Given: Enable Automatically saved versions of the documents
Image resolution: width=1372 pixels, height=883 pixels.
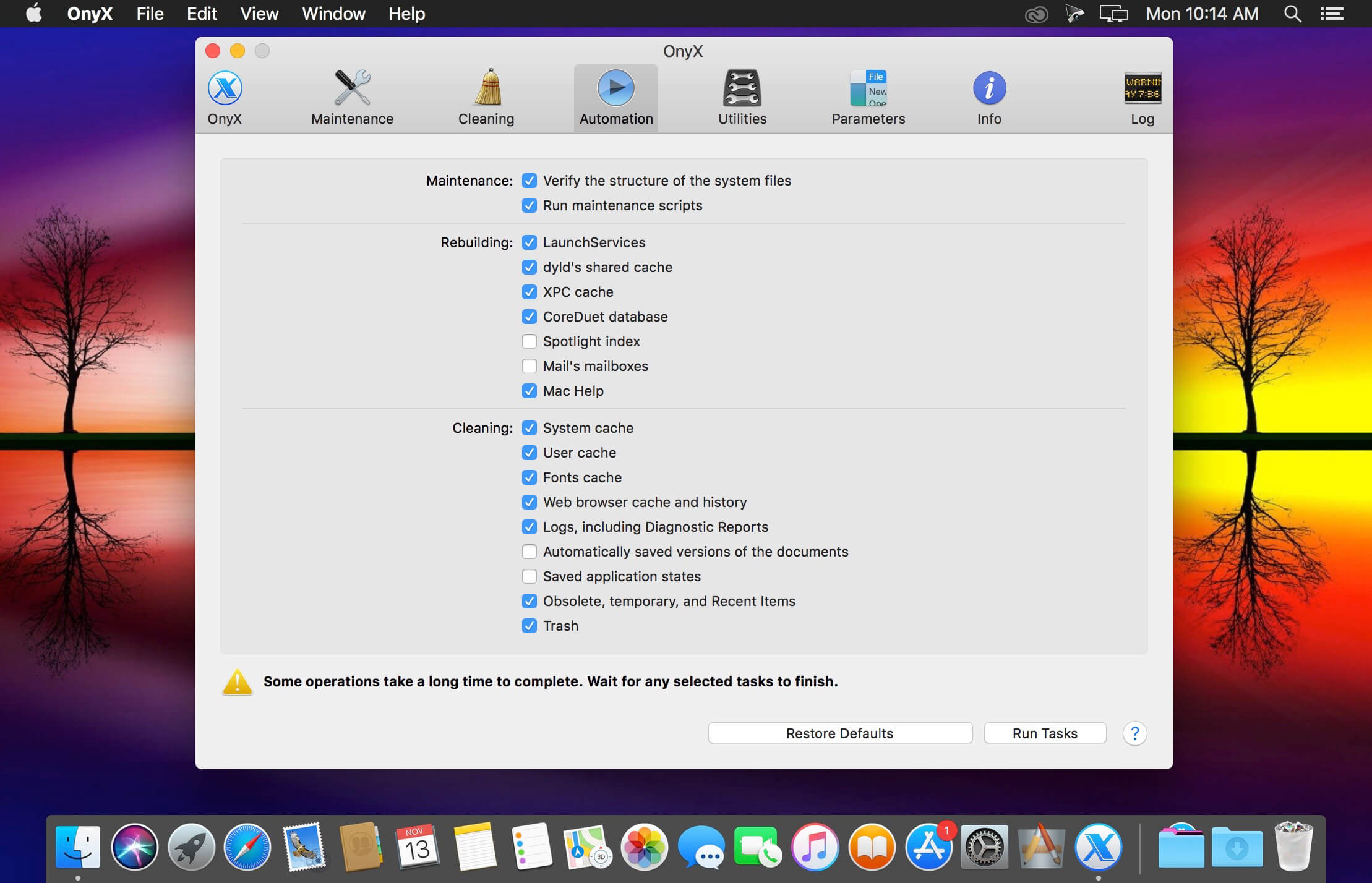Looking at the screenshot, I should click(530, 552).
